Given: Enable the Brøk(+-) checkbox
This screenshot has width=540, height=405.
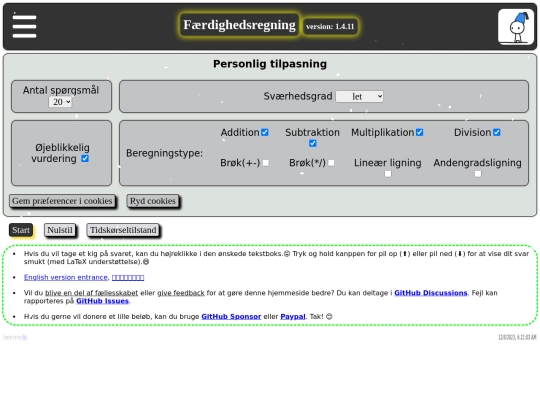Looking at the screenshot, I should 266,163.
